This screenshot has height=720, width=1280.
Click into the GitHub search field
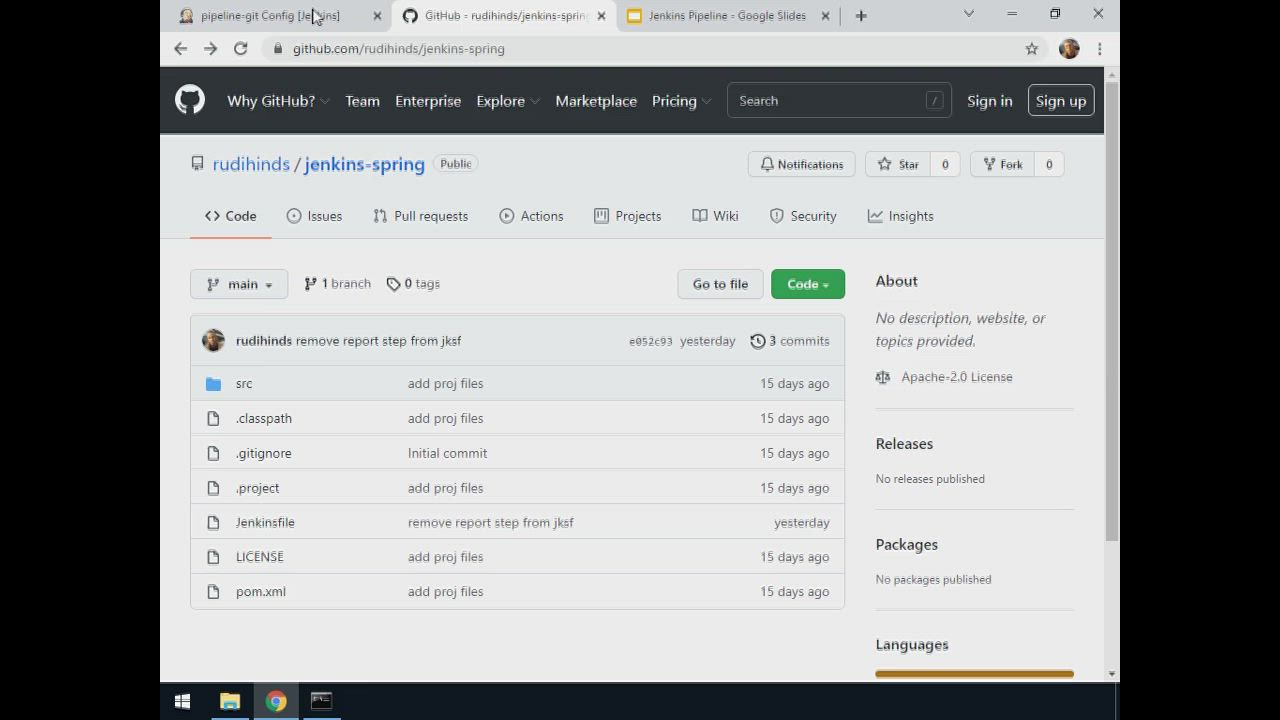click(839, 101)
